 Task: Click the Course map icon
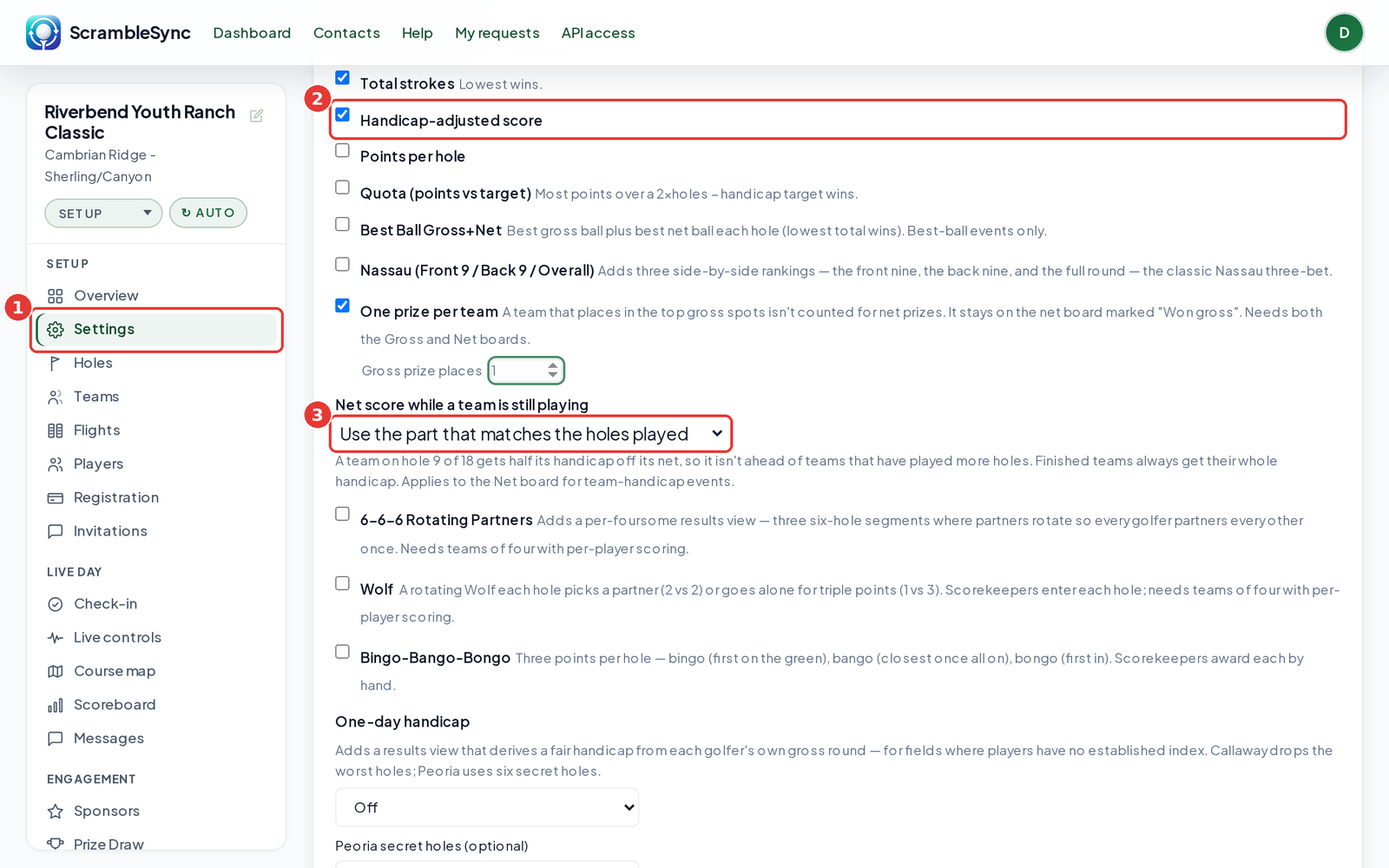coord(56,672)
